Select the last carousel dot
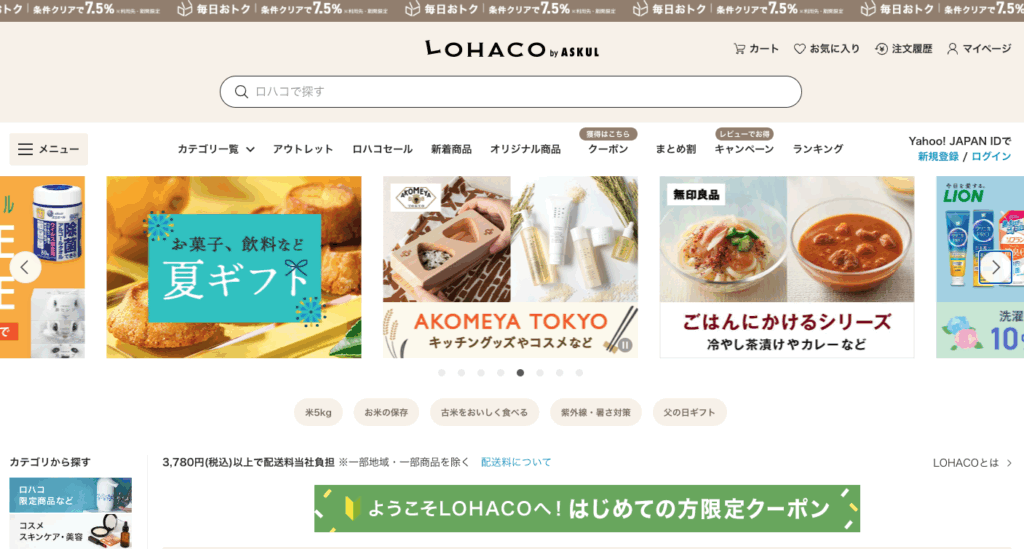Viewport: 1024px width, 549px height. pos(579,373)
